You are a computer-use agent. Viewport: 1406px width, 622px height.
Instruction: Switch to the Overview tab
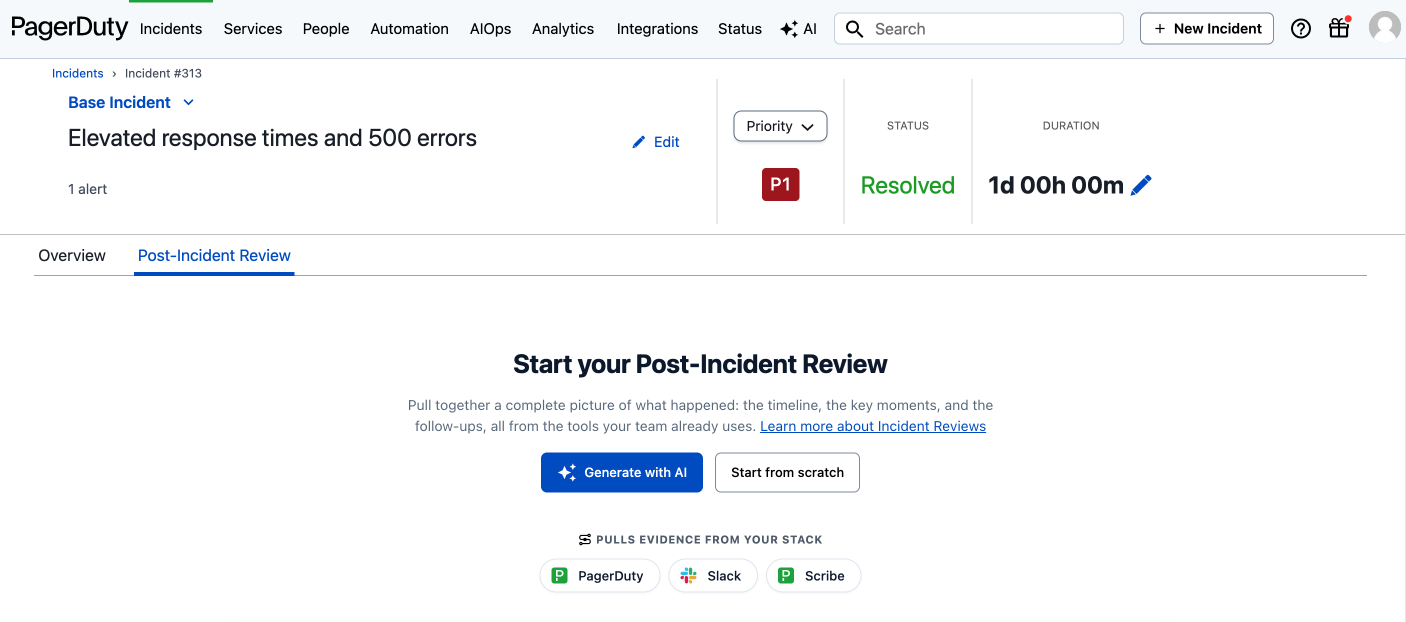(72, 256)
